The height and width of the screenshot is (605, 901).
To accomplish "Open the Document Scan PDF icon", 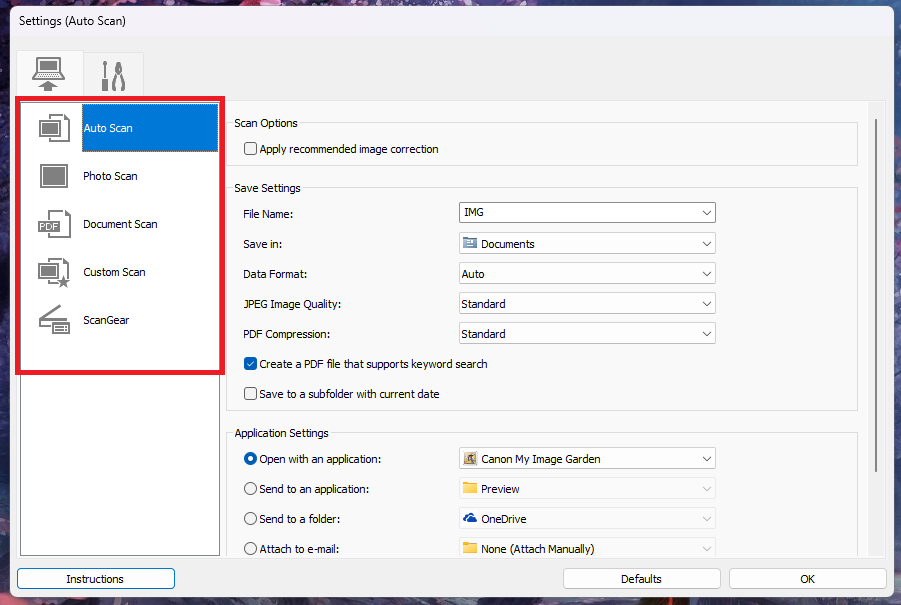I will [54, 224].
